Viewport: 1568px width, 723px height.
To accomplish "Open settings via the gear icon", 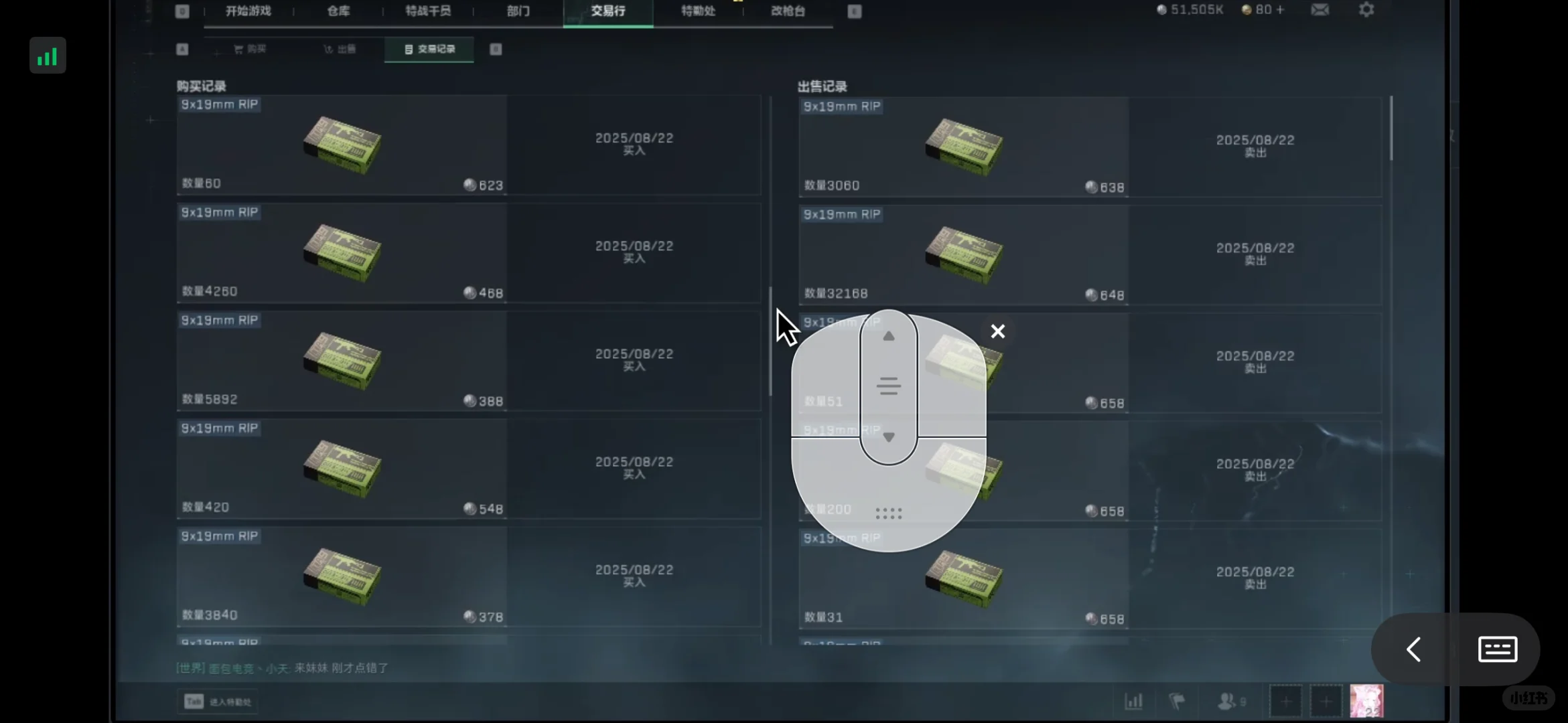I will coord(1366,10).
